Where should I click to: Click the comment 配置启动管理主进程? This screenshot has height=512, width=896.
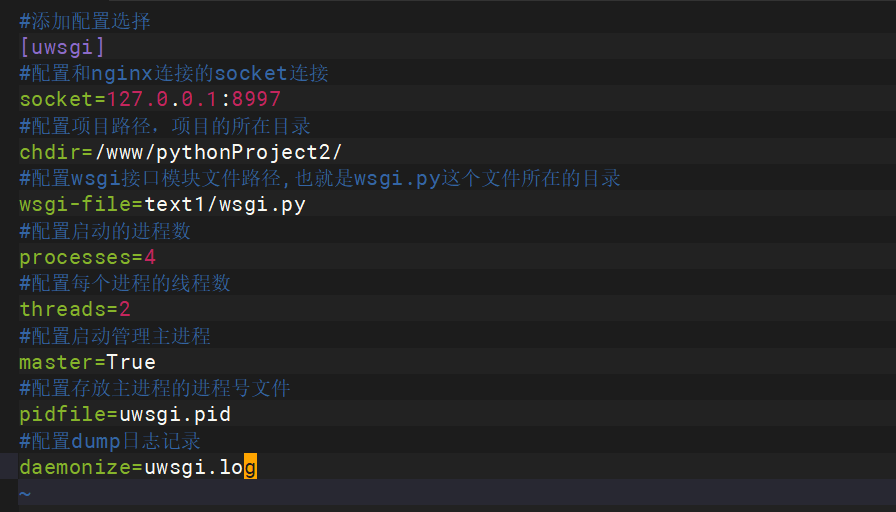[x=115, y=335]
